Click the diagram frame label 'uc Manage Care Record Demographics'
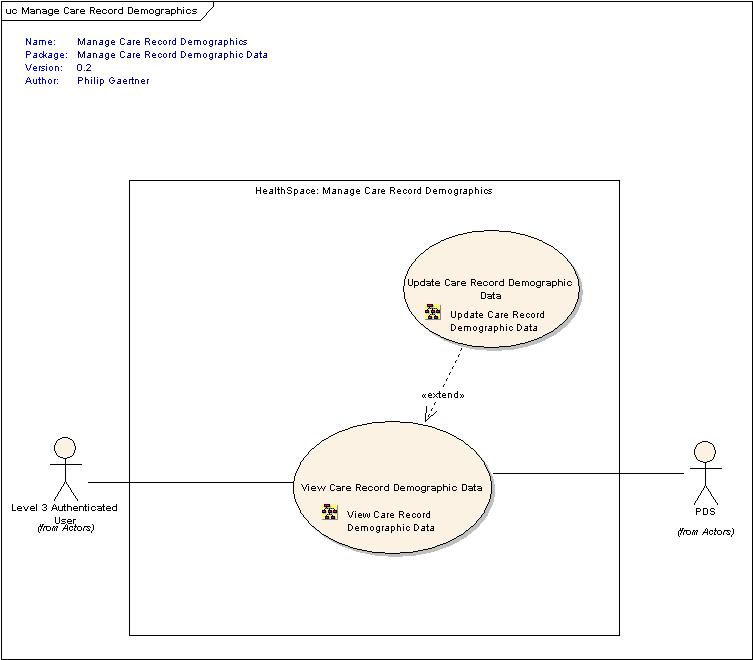Screen dimensions: 753x660 click(101, 11)
